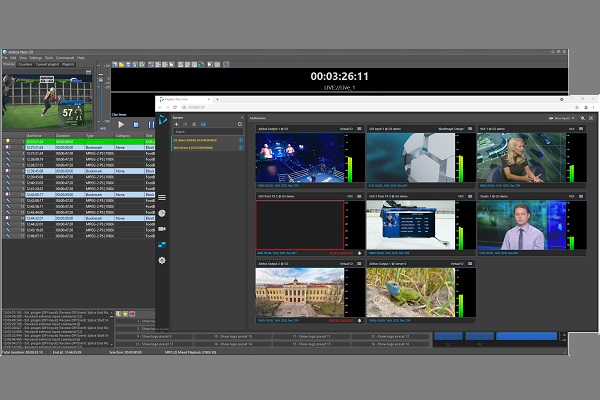This screenshot has width=600, height=400.
Task: Open info for GS demo server
Action: 241,140
